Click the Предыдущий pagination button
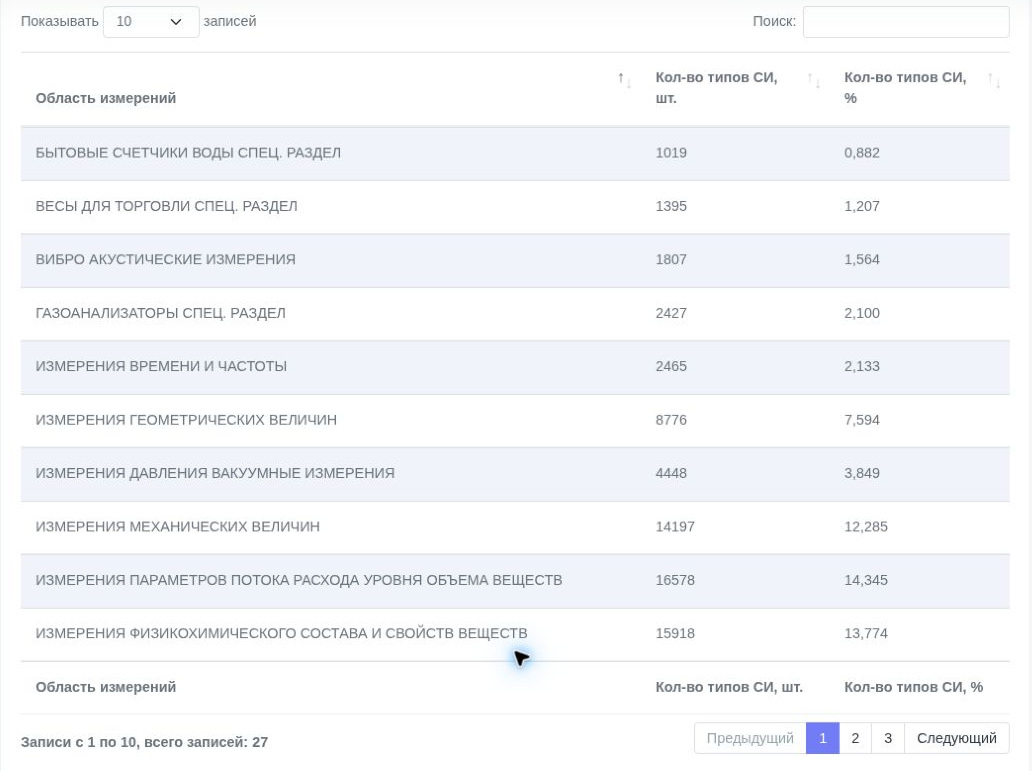The height and width of the screenshot is (771, 1032). click(750, 738)
